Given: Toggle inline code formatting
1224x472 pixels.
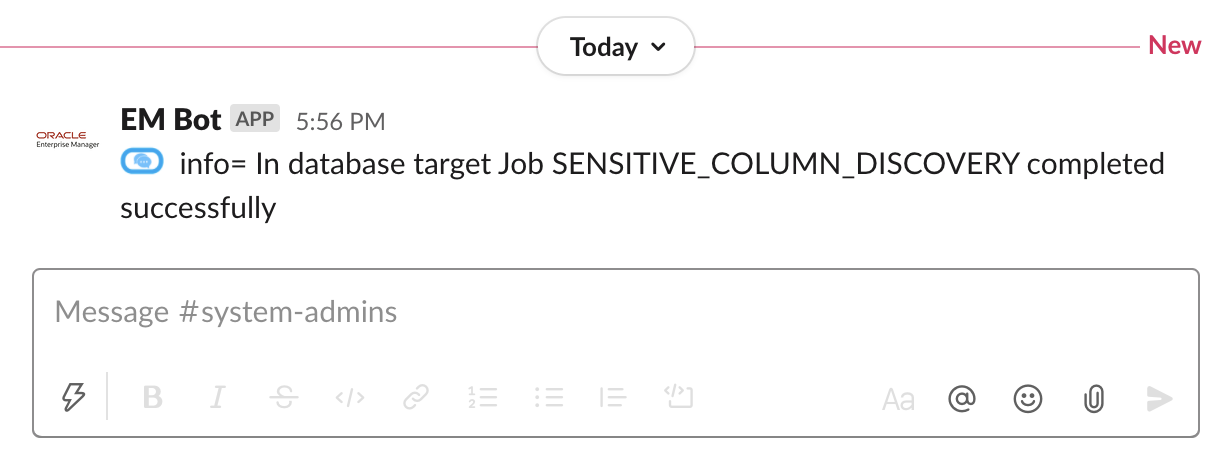Looking at the screenshot, I should (349, 398).
